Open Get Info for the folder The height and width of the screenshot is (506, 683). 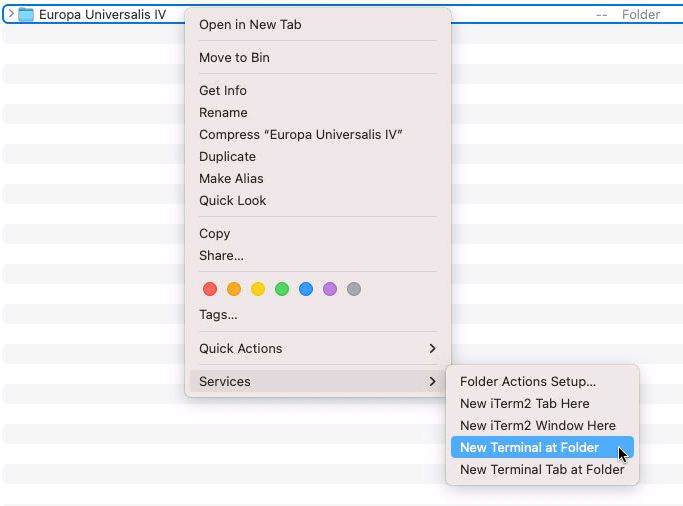(x=223, y=90)
